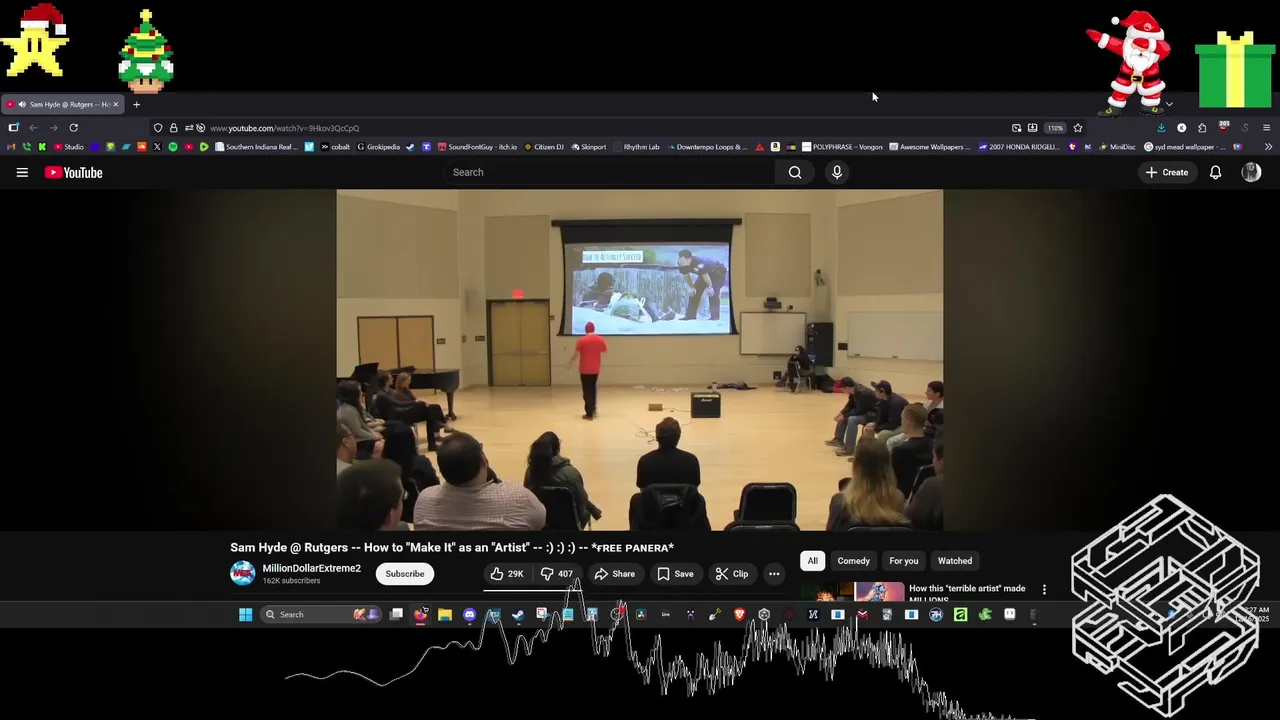Close the Sam Hyde @ Rutgers tab
The height and width of the screenshot is (720, 1280).
point(115,104)
